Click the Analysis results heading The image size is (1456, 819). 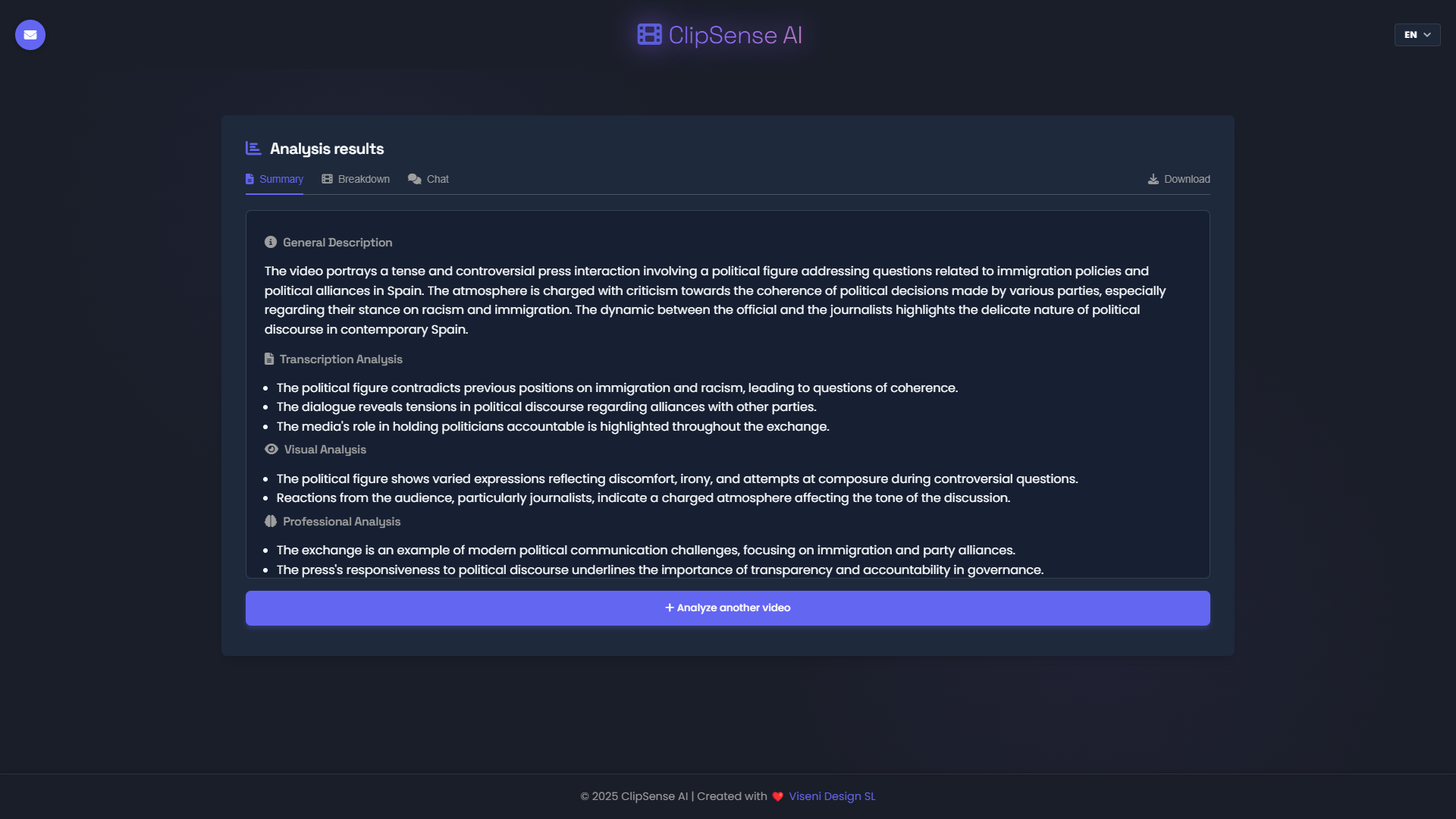[x=327, y=149]
